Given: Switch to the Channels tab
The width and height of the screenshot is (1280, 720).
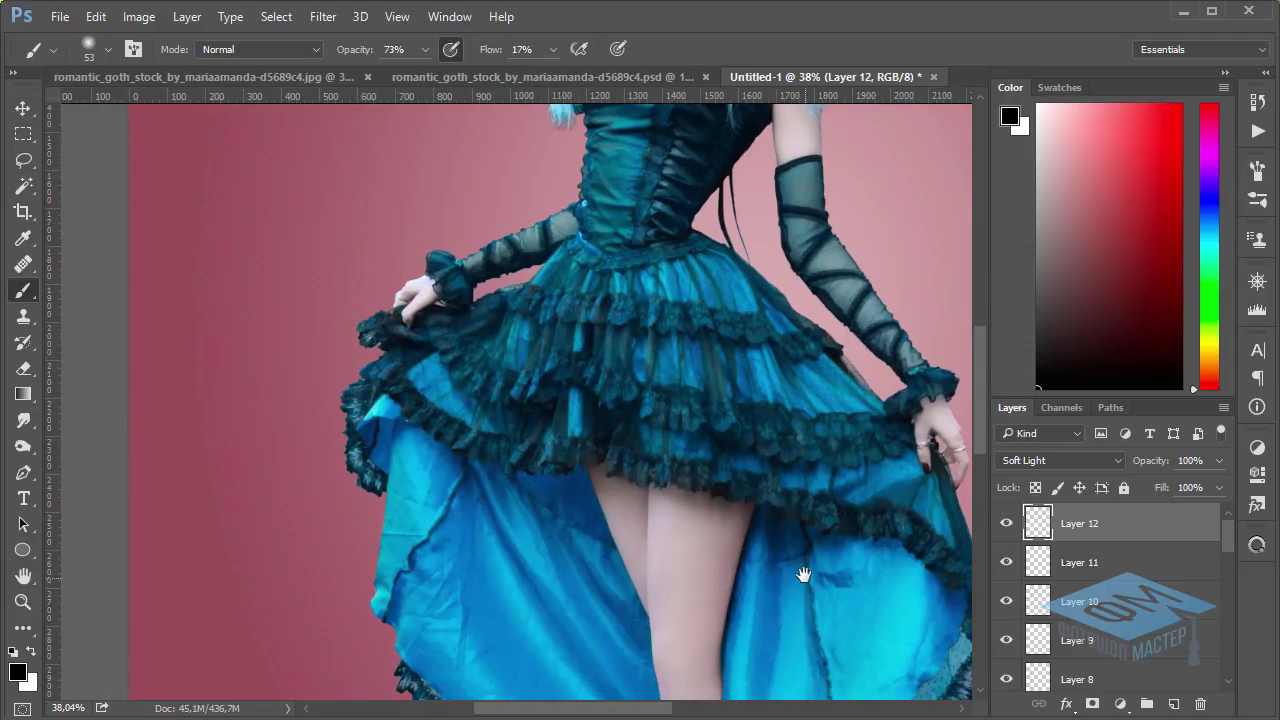Looking at the screenshot, I should pyautogui.click(x=1061, y=407).
